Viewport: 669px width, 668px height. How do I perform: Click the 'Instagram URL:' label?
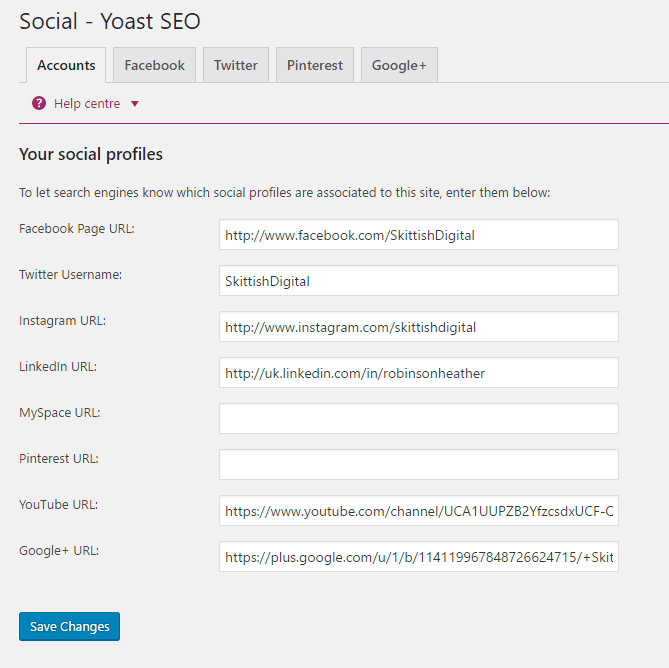point(62,320)
